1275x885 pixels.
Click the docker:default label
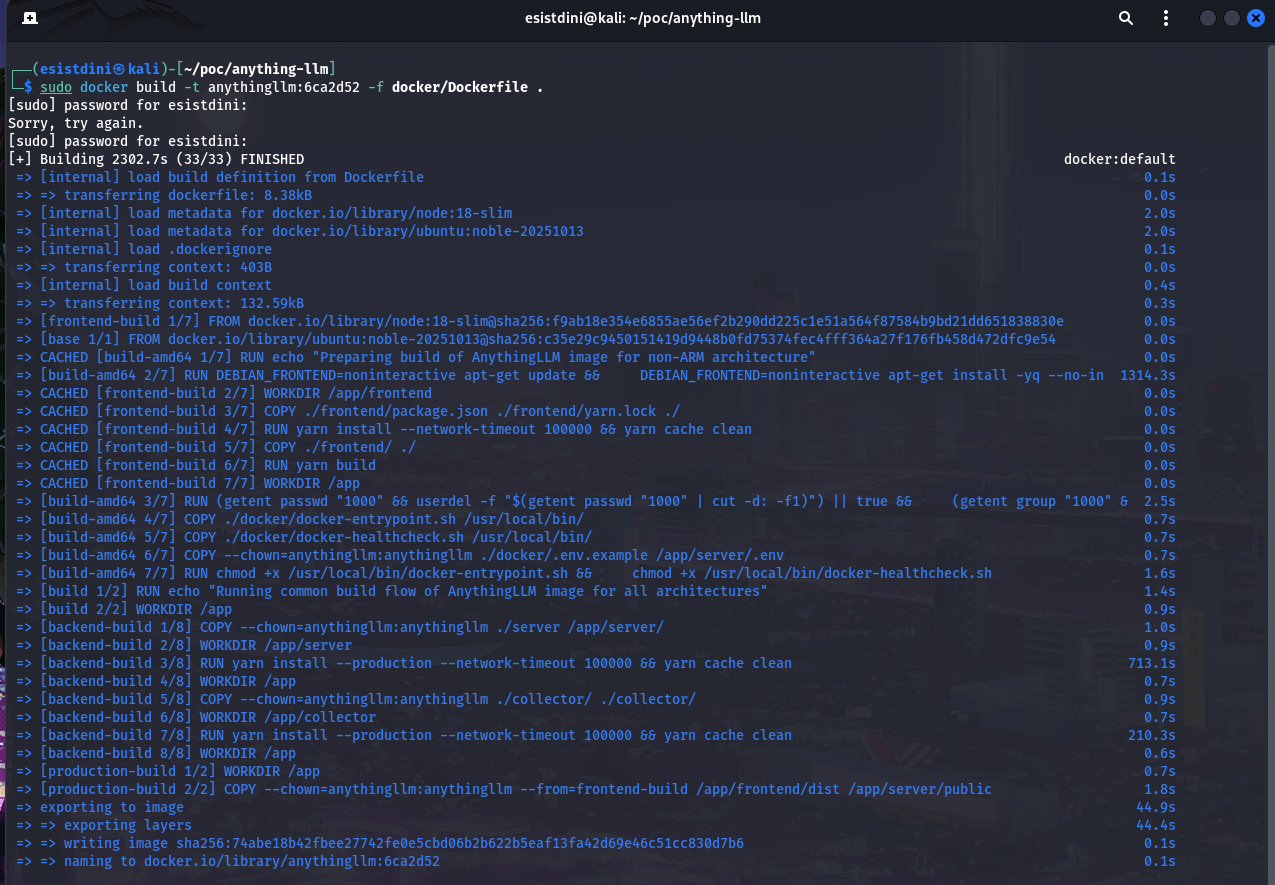pyautogui.click(x=1120, y=159)
